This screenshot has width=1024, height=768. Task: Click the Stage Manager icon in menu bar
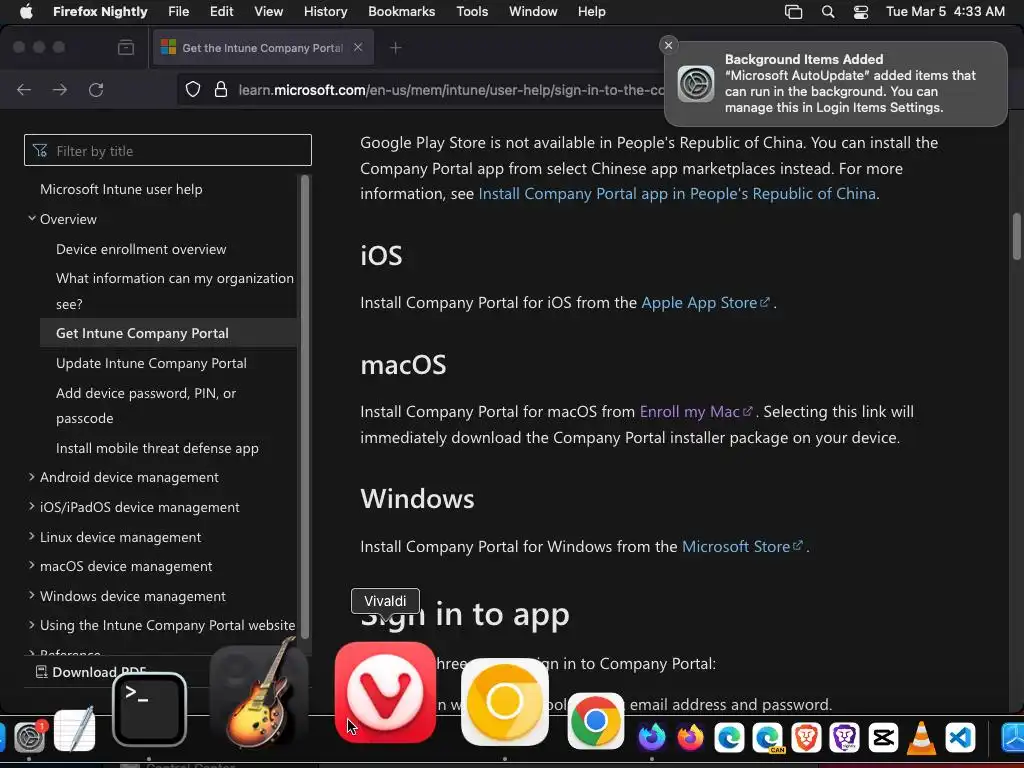793,11
